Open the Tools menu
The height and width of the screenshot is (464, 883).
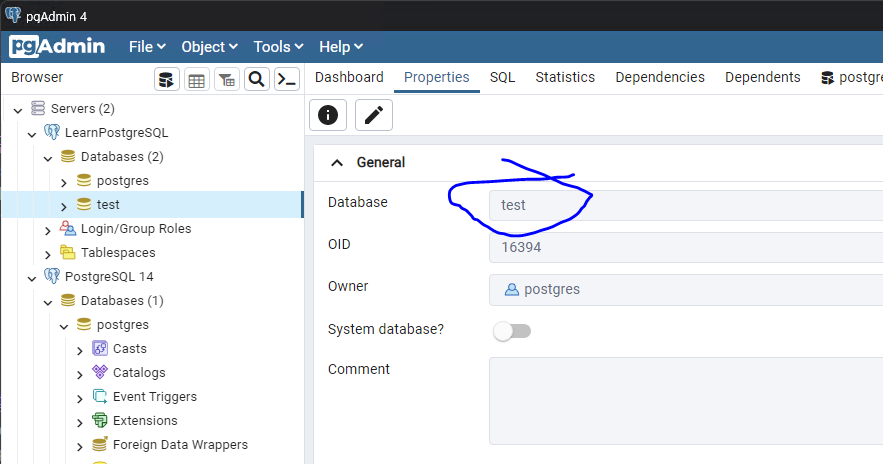click(x=278, y=47)
